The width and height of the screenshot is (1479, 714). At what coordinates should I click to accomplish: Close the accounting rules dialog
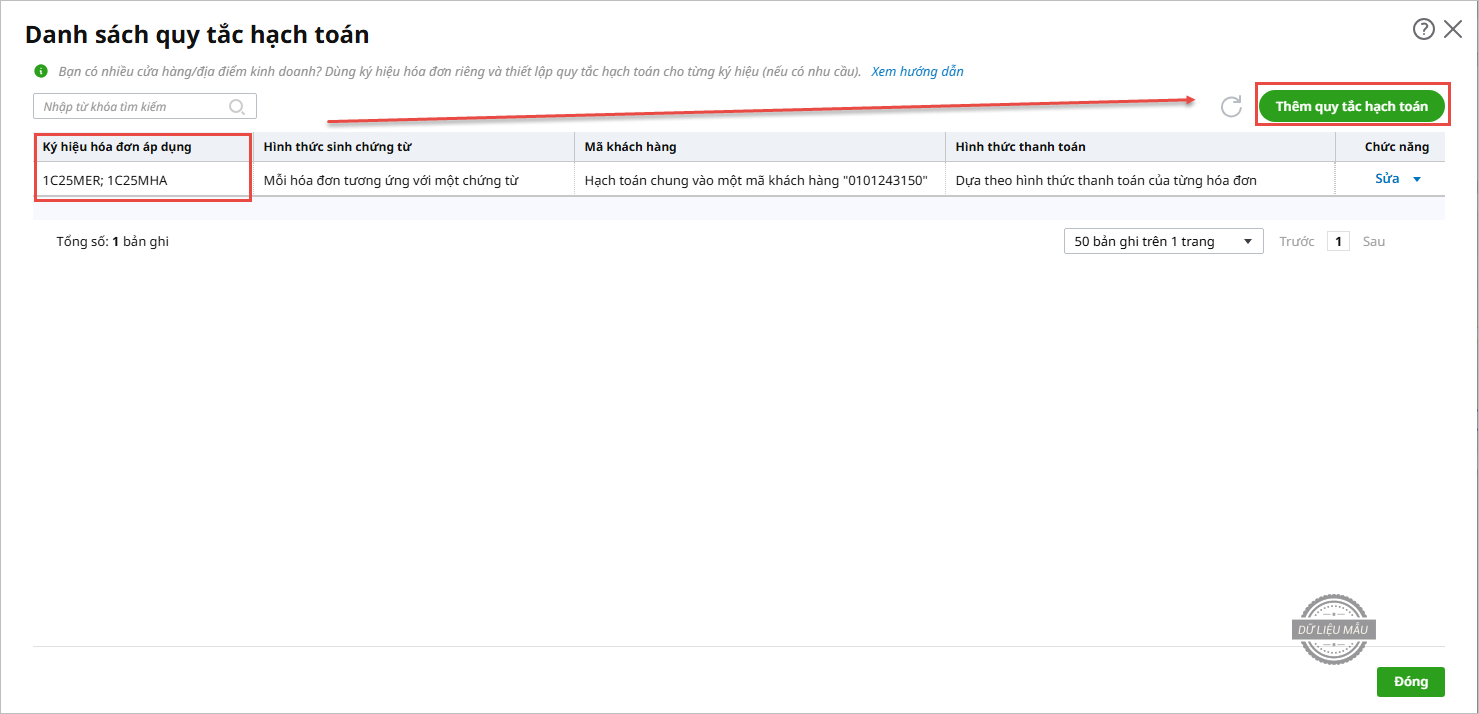[x=1453, y=30]
